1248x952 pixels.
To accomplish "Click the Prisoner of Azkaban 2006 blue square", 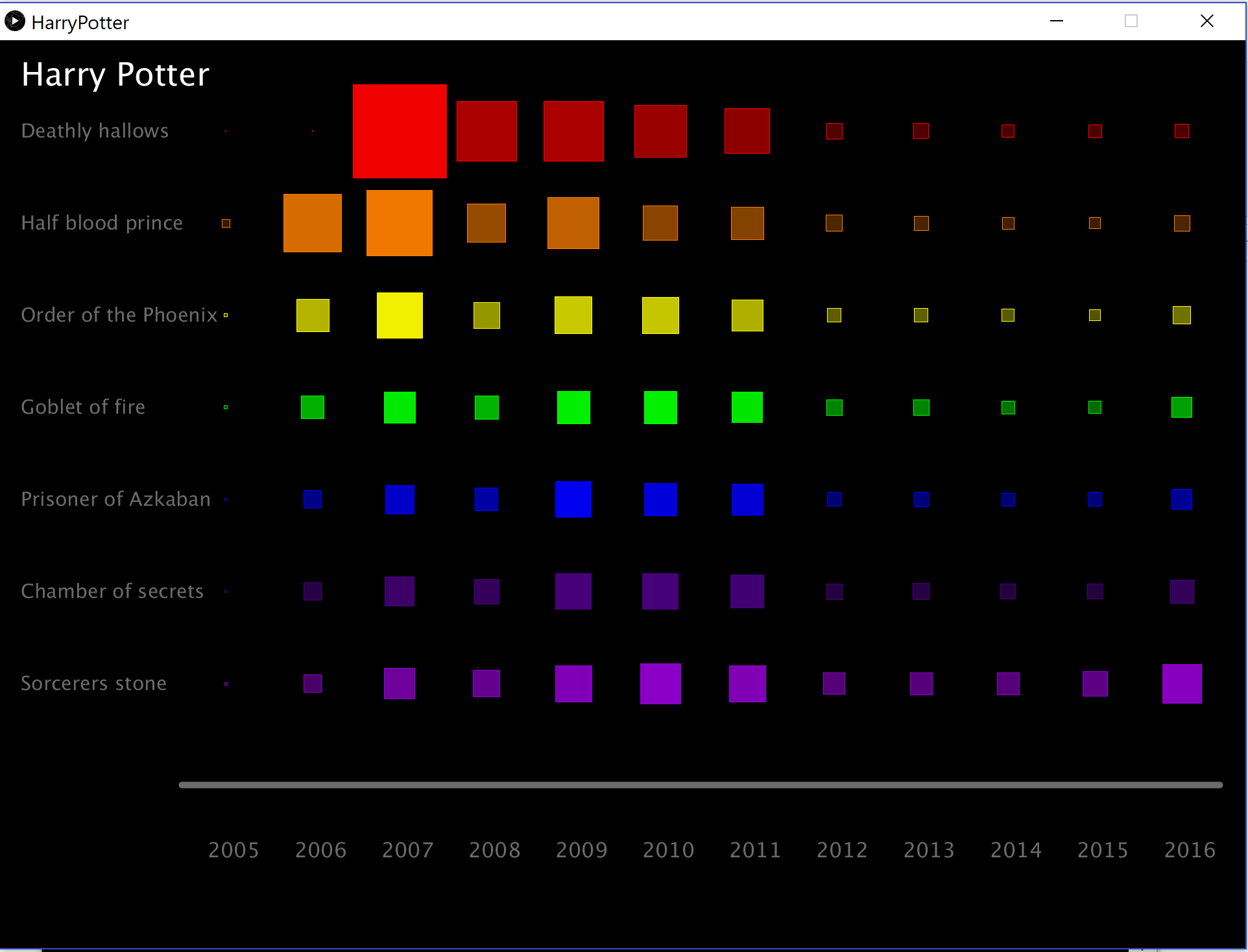I will click(313, 499).
